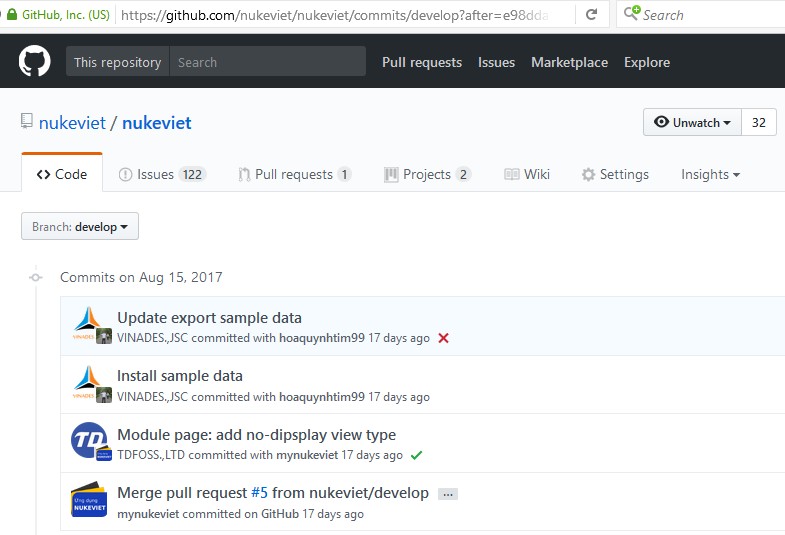Open the bold mynukeviet link on Module page commit
The height and width of the screenshot is (535, 785).
pyautogui.click(x=307, y=455)
